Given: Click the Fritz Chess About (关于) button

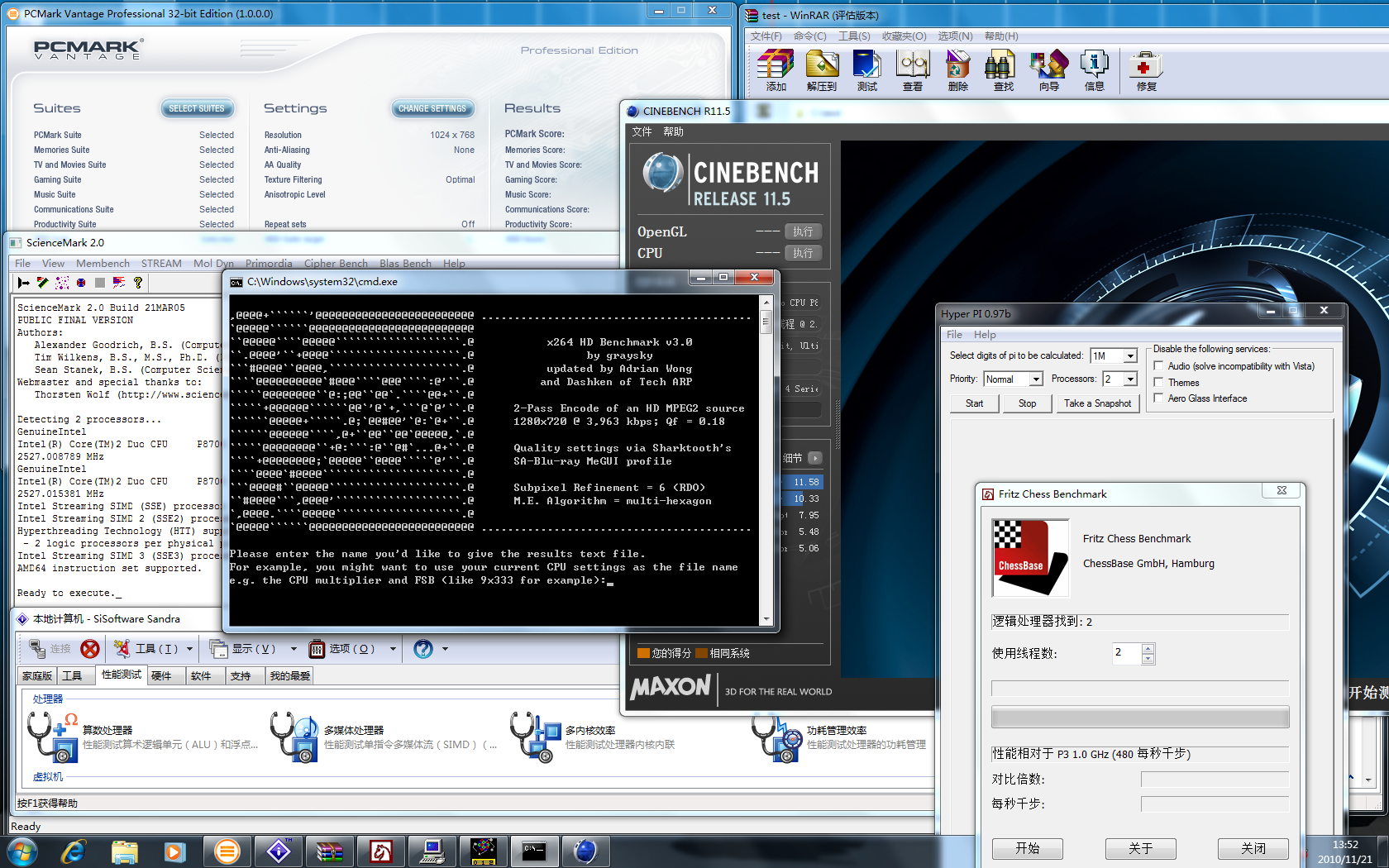Looking at the screenshot, I should tap(1140, 848).
